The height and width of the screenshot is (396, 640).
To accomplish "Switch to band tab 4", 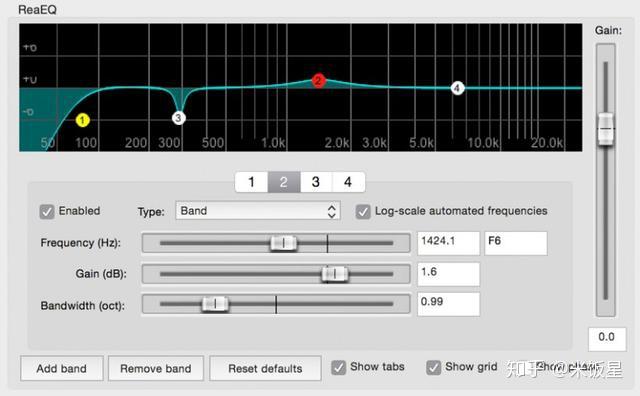I will pos(348,182).
